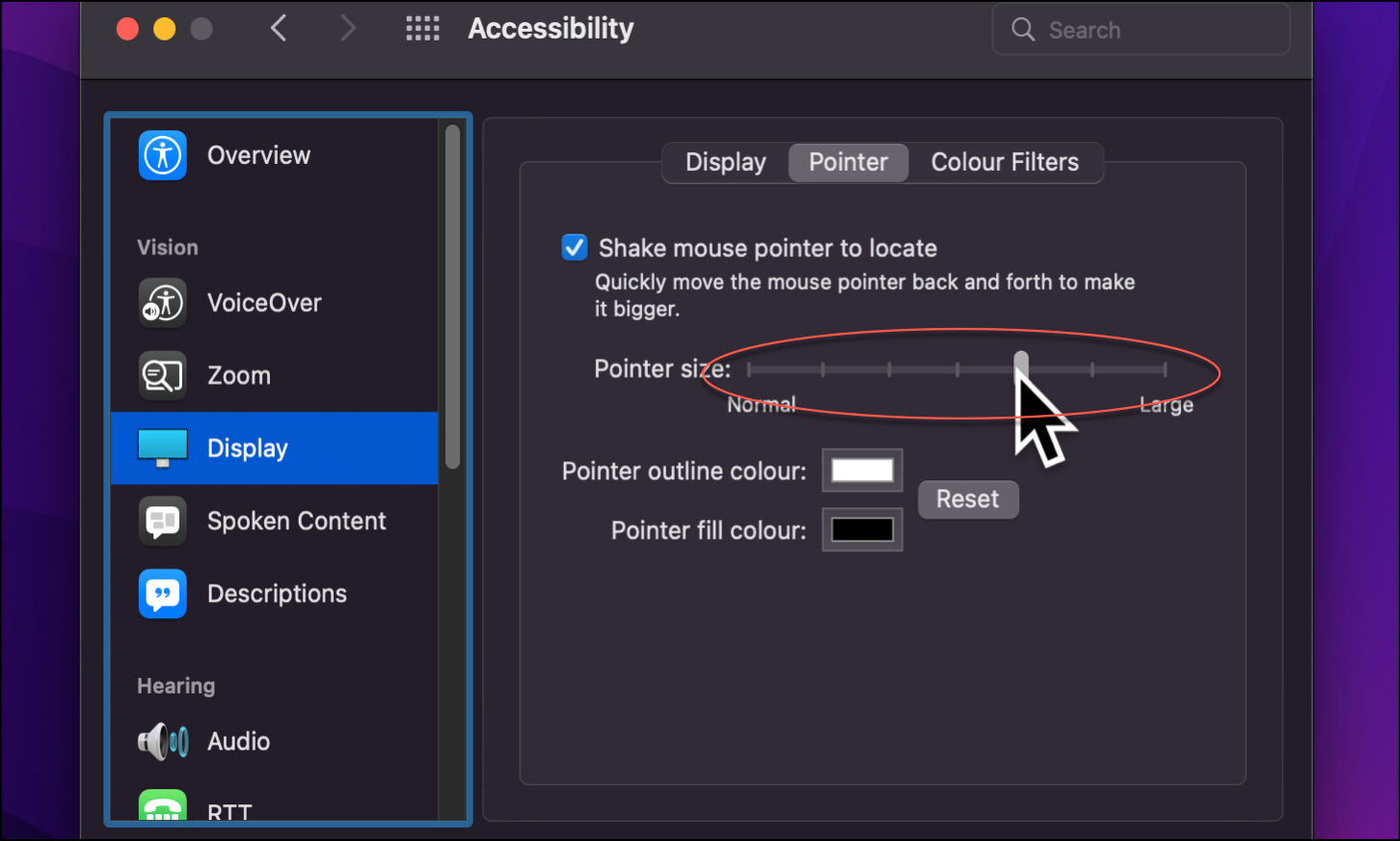Choose the Descriptions speech-bubble icon
This screenshot has width=1400, height=841.
coord(162,593)
